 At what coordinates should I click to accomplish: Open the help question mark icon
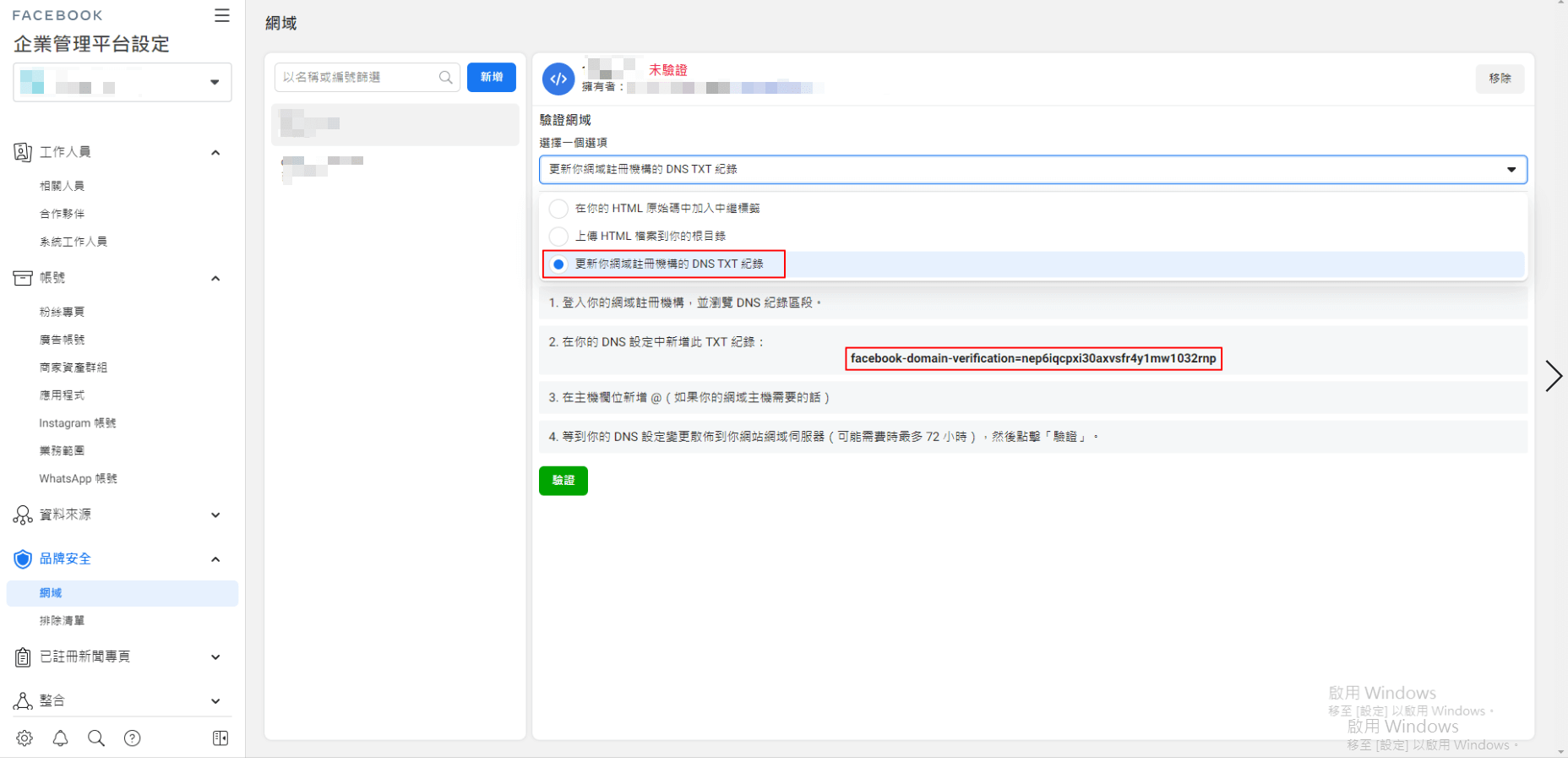(x=133, y=738)
